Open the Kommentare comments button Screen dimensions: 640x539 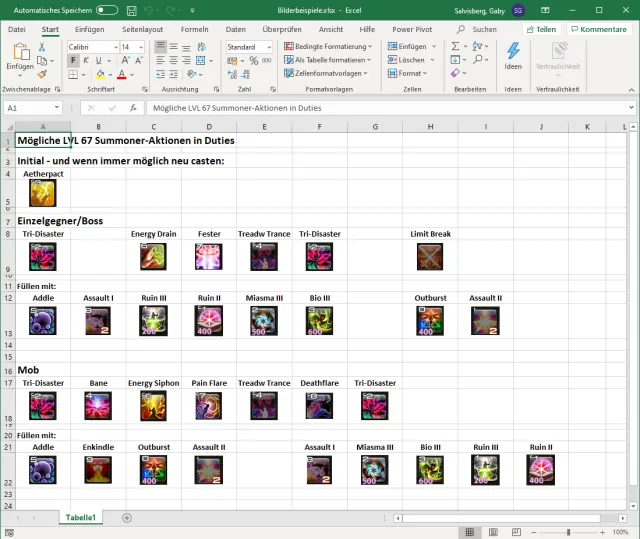[598, 29]
